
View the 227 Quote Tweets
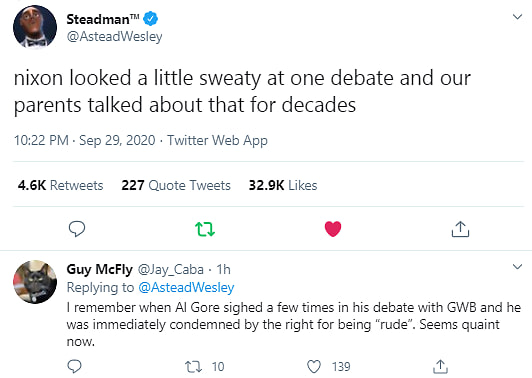[x=176, y=185]
